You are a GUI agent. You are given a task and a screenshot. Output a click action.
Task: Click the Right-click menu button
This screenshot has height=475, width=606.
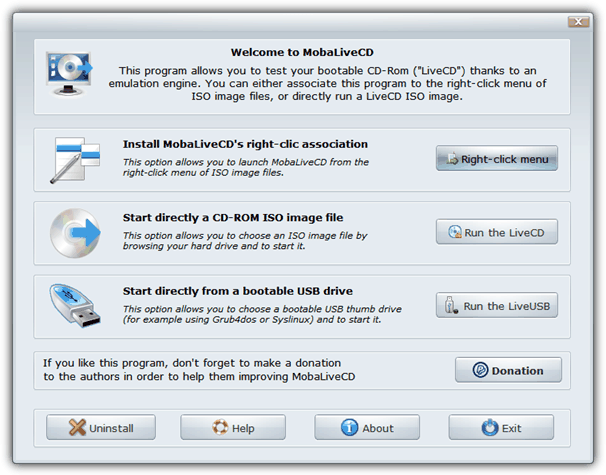[497, 158]
